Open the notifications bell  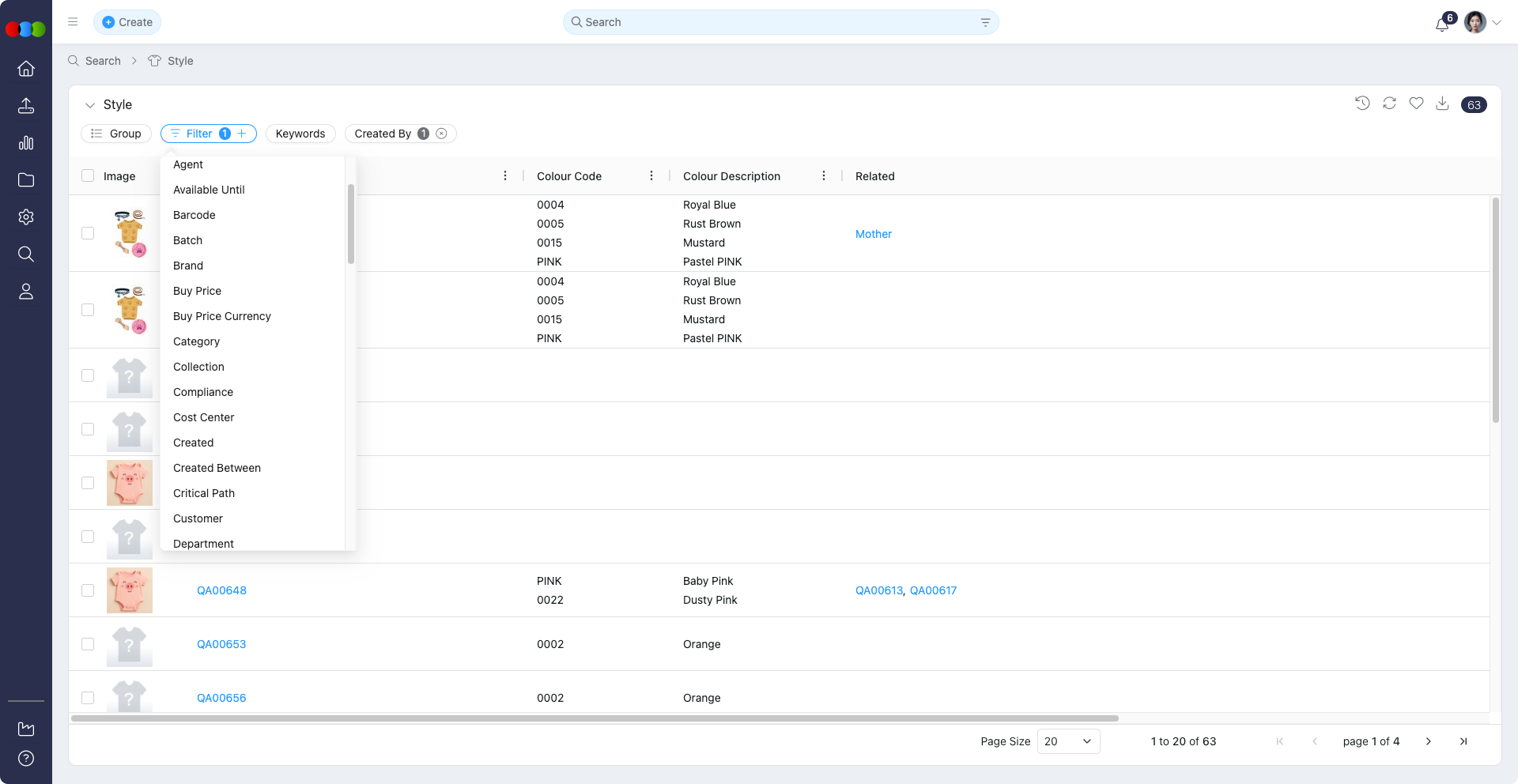[1442, 24]
